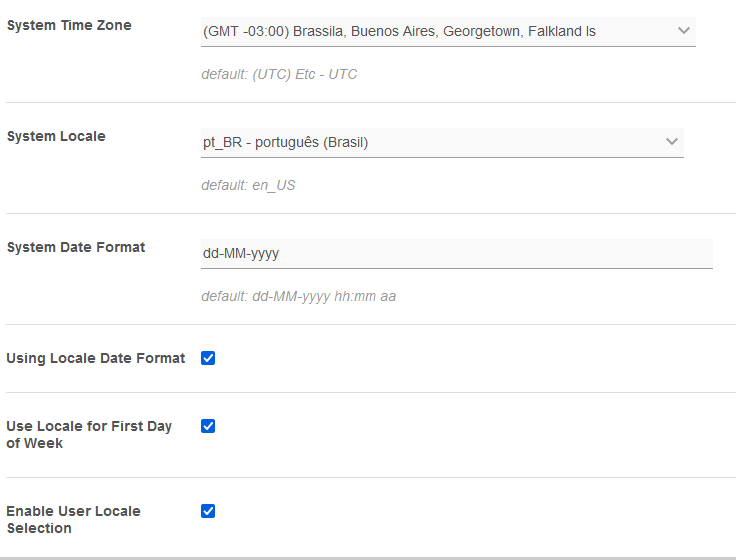Click the divider line above Enable User Locale Selection
This screenshot has width=736, height=560.
(x=368, y=477)
